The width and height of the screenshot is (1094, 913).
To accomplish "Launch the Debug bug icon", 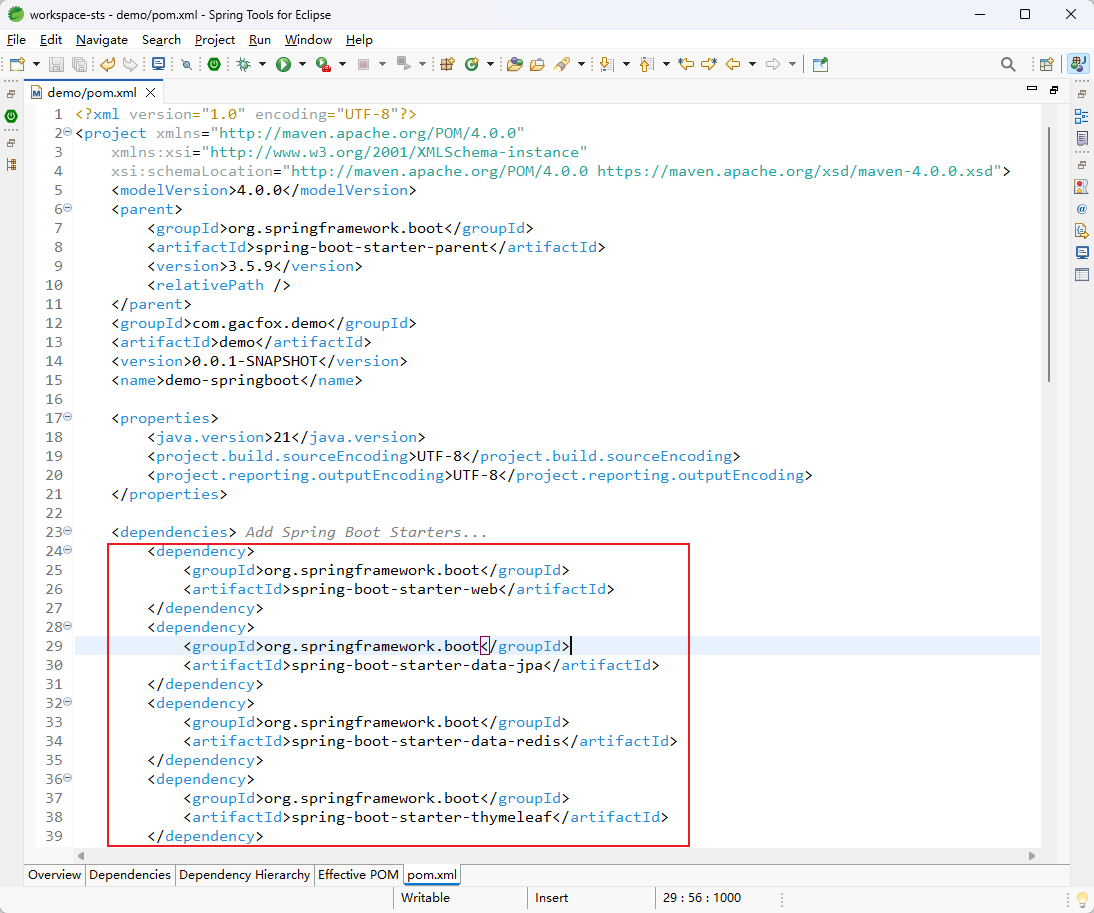I will (x=243, y=64).
